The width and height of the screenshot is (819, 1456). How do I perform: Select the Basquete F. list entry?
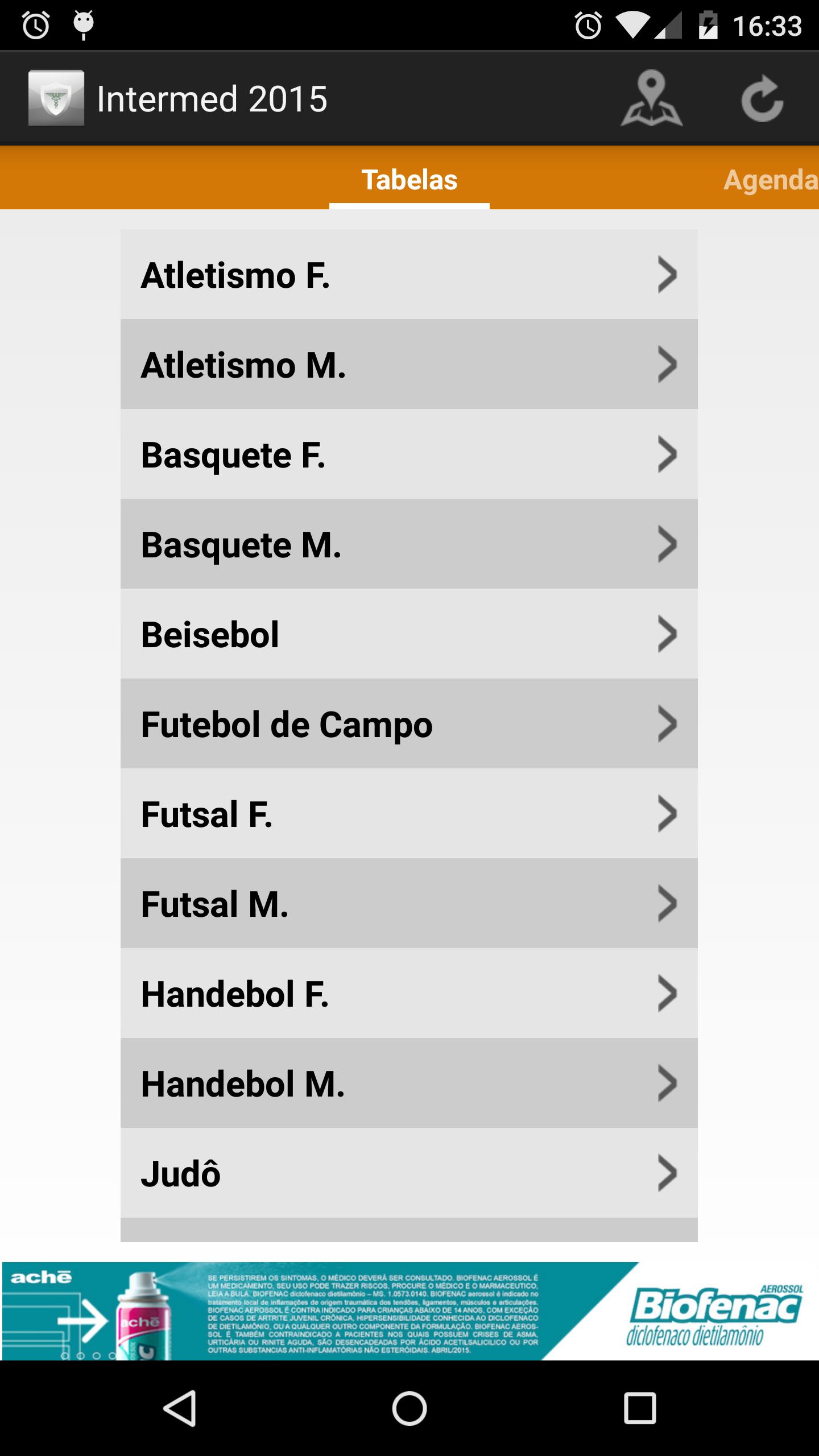point(408,454)
